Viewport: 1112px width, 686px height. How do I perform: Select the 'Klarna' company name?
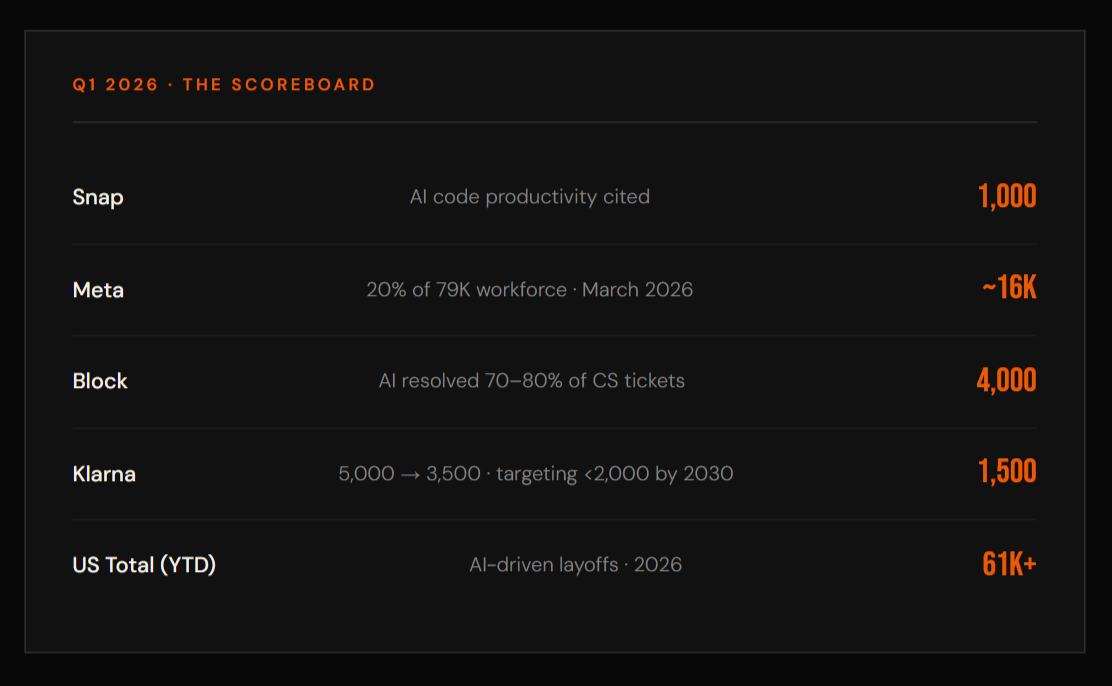click(104, 474)
